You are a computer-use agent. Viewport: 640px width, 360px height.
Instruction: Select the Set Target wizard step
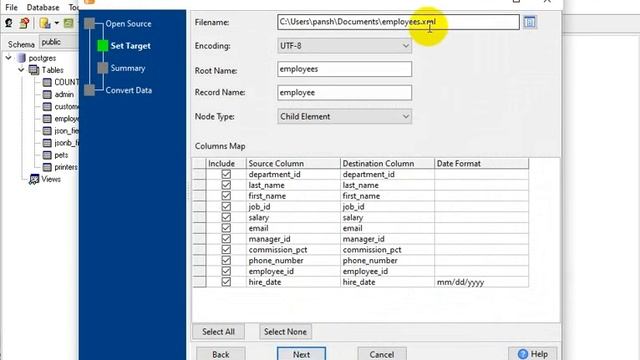131,46
